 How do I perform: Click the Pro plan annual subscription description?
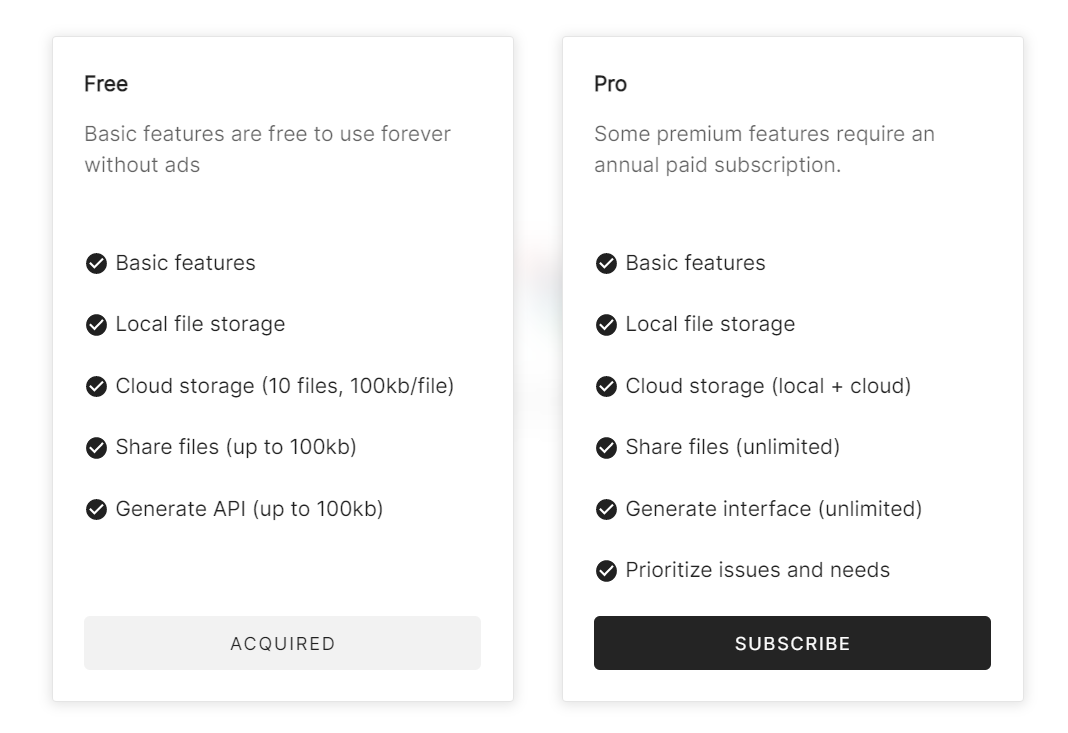point(764,149)
